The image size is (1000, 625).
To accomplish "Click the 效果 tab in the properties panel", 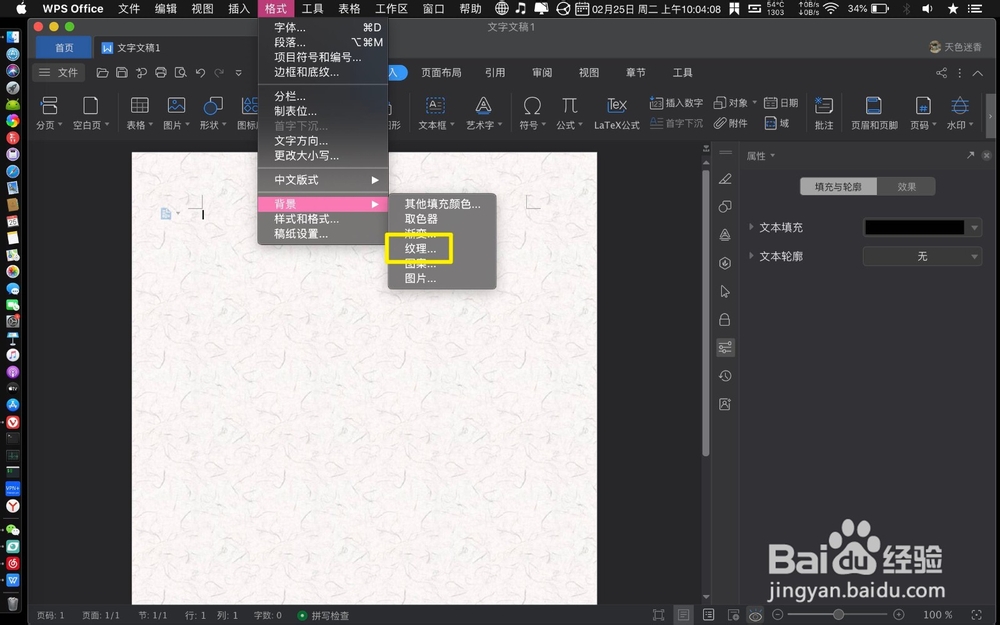I will 907,185.
